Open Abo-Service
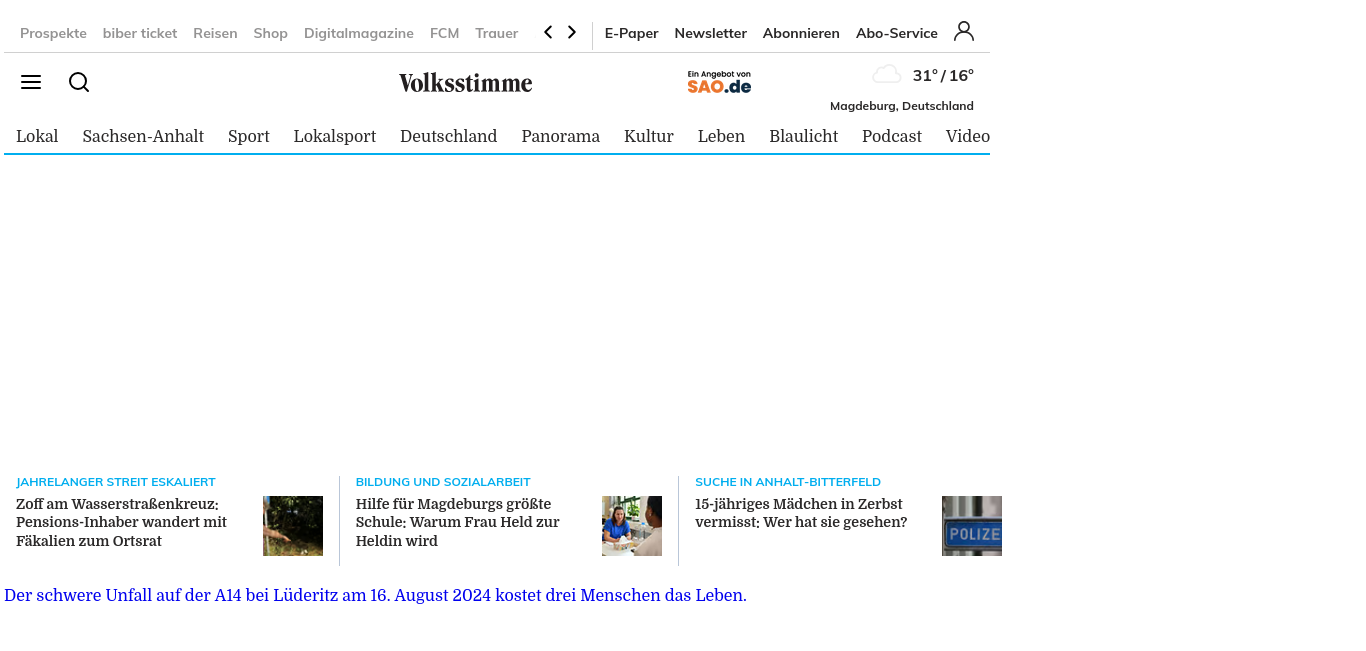This screenshot has width=1366, height=651. [x=897, y=33]
